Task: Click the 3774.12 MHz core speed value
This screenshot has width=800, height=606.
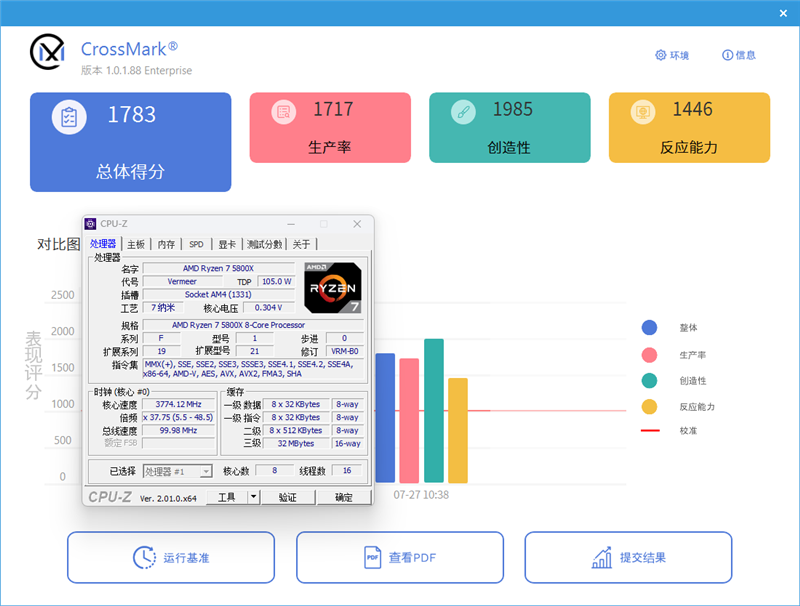Action: tap(179, 404)
